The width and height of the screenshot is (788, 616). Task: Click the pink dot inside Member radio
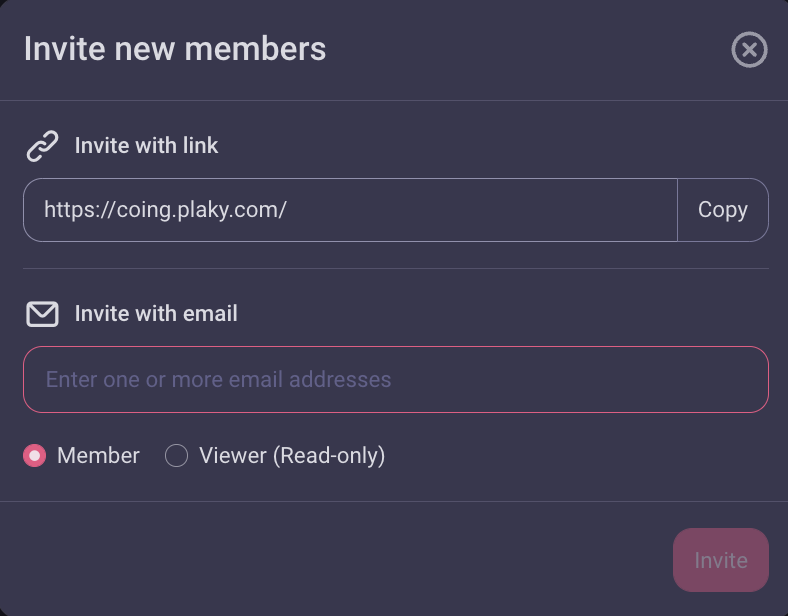35,456
